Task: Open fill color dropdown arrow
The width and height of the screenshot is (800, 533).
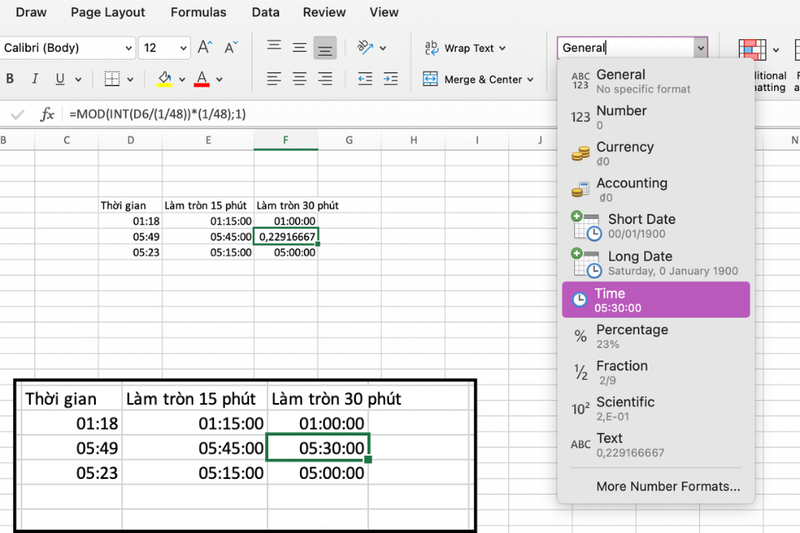Action: tap(182, 79)
